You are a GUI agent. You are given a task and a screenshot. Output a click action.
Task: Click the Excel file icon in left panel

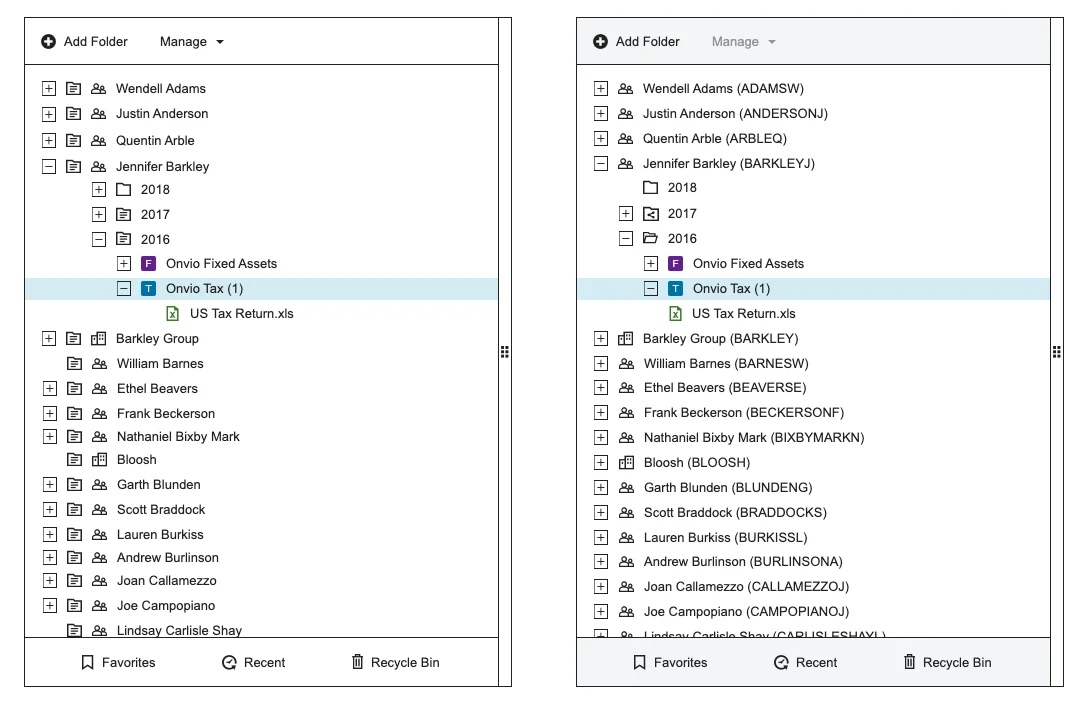pyautogui.click(x=172, y=314)
